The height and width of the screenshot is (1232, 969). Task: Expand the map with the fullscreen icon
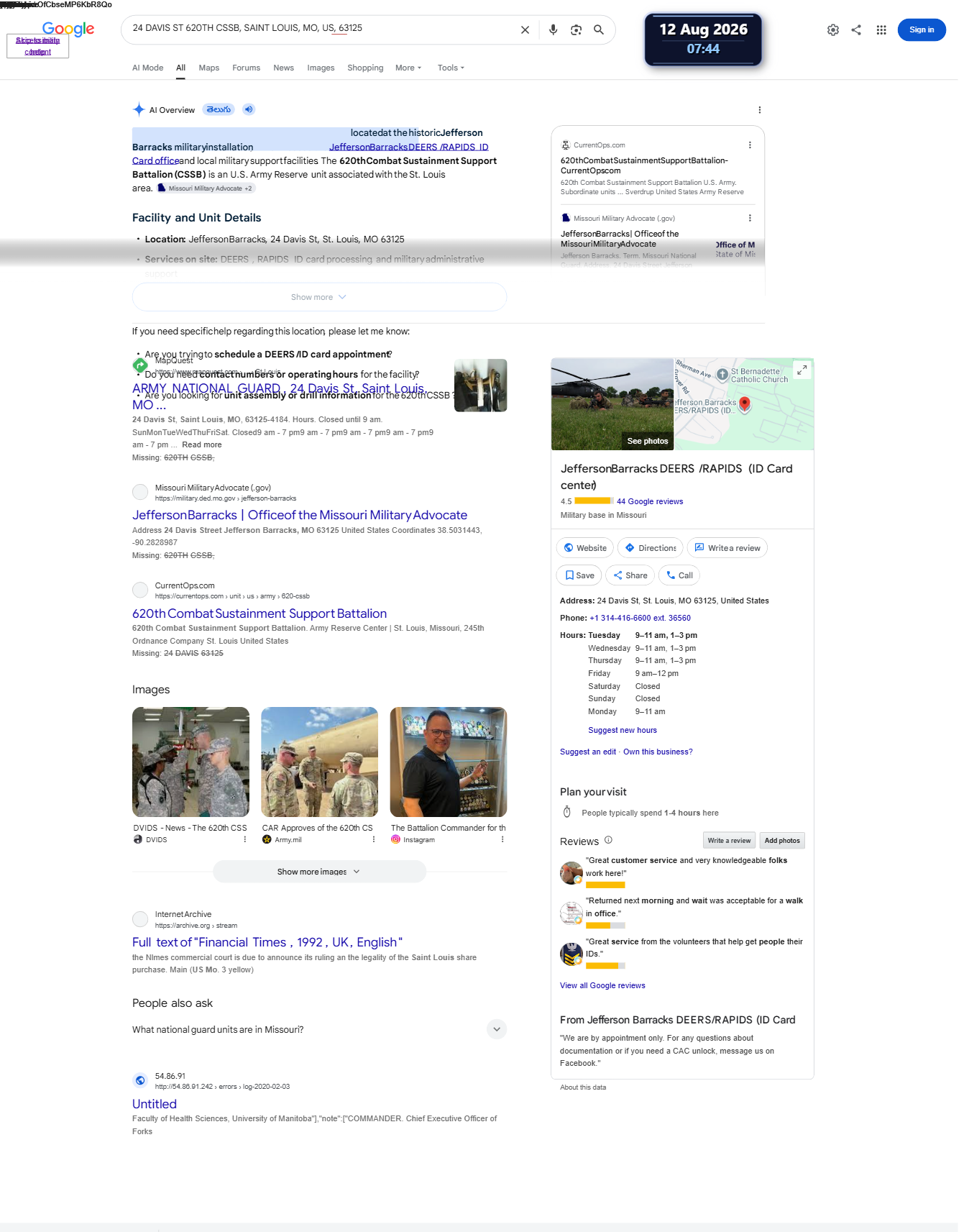[x=802, y=370]
